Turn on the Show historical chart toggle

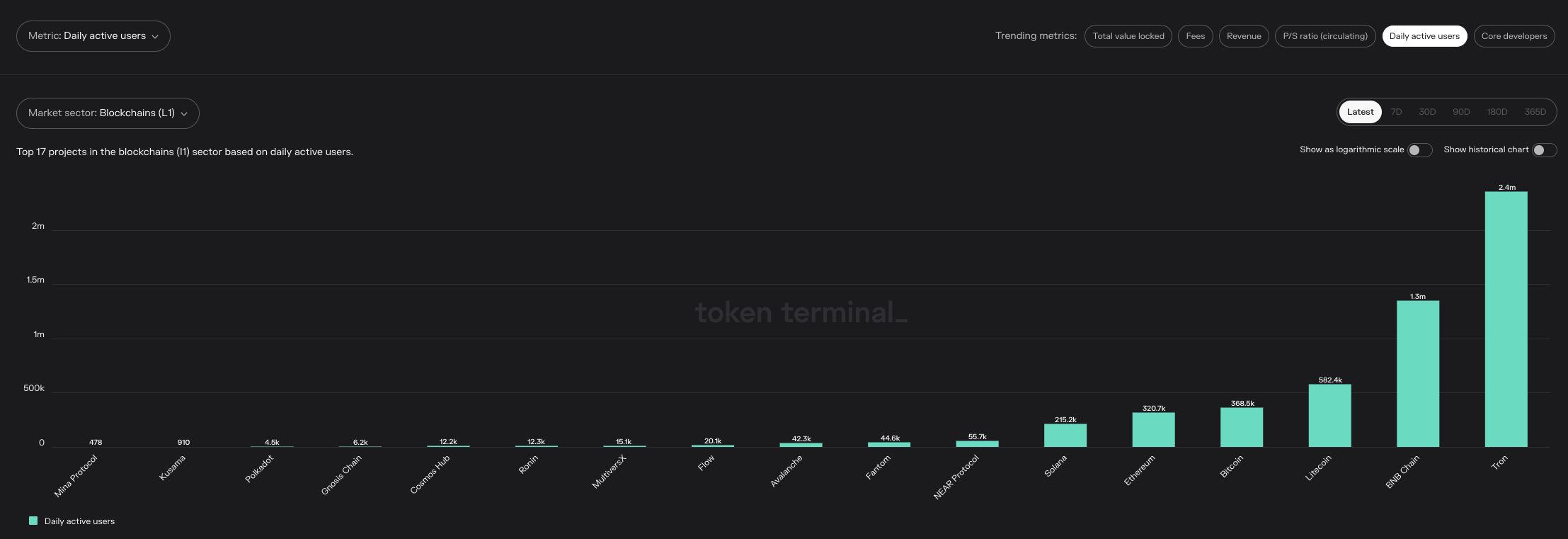(1544, 150)
